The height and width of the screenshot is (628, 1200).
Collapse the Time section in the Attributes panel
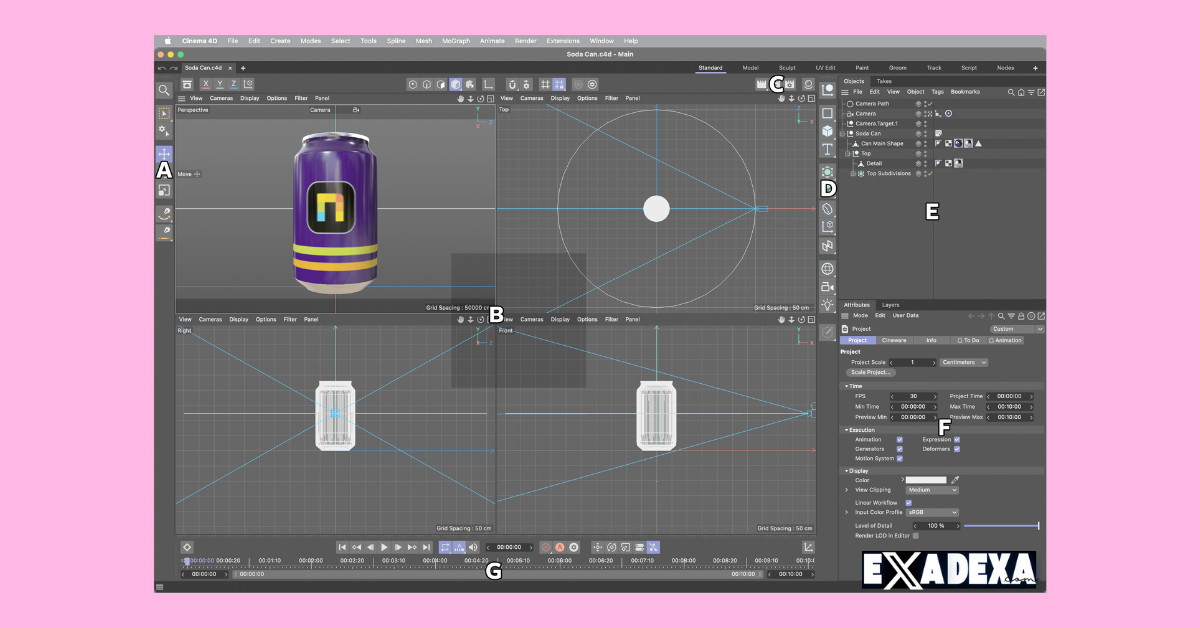click(846, 386)
